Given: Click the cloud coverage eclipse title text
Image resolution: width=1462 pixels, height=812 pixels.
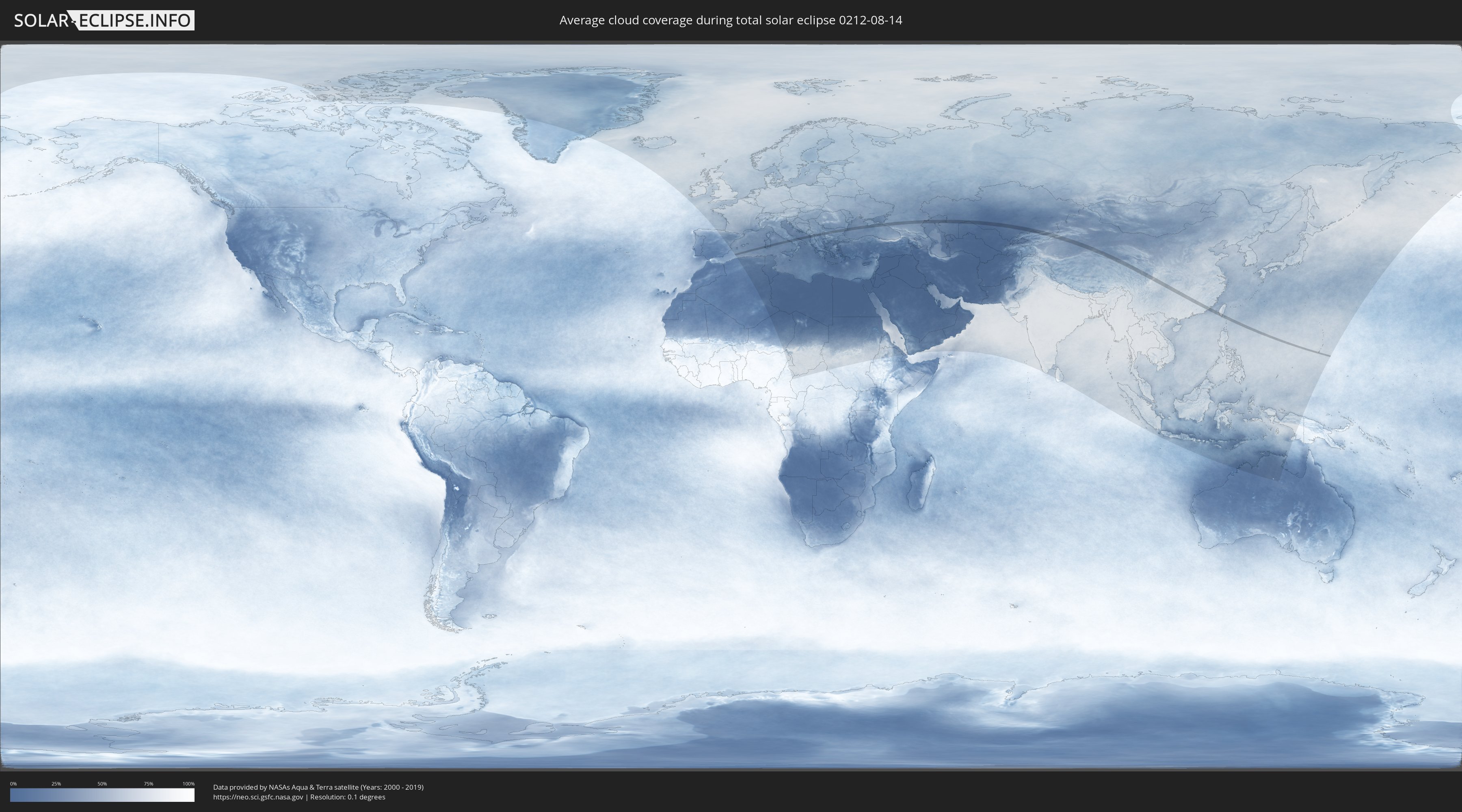Looking at the screenshot, I should tap(731, 20).
